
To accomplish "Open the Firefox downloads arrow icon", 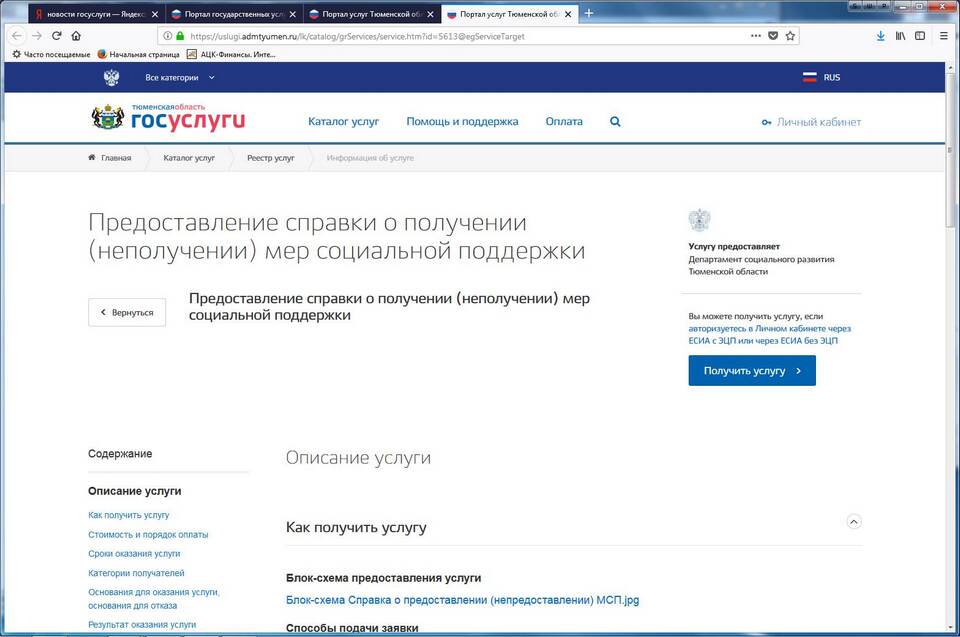I will point(880,35).
